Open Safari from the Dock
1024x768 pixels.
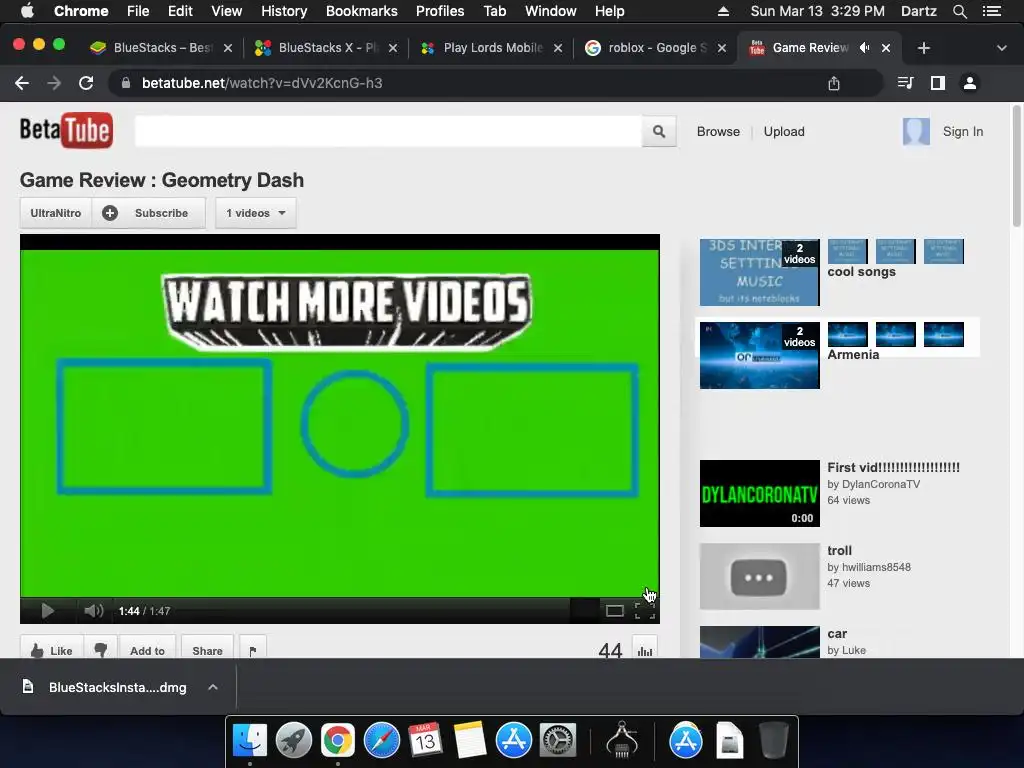(x=381, y=740)
